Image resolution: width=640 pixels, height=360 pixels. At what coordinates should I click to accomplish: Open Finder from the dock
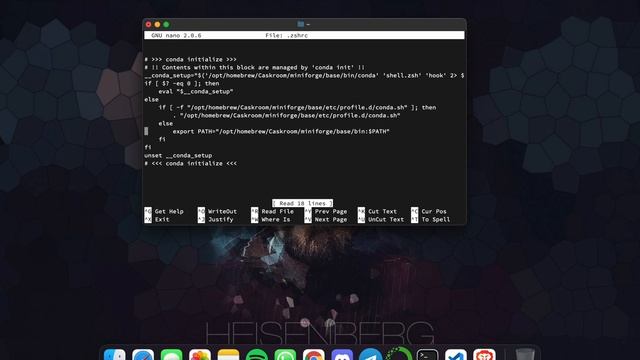tap(115, 354)
